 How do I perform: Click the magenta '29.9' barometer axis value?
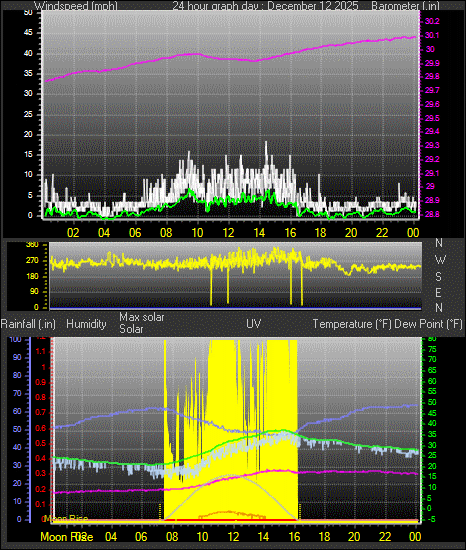coord(432,63)
